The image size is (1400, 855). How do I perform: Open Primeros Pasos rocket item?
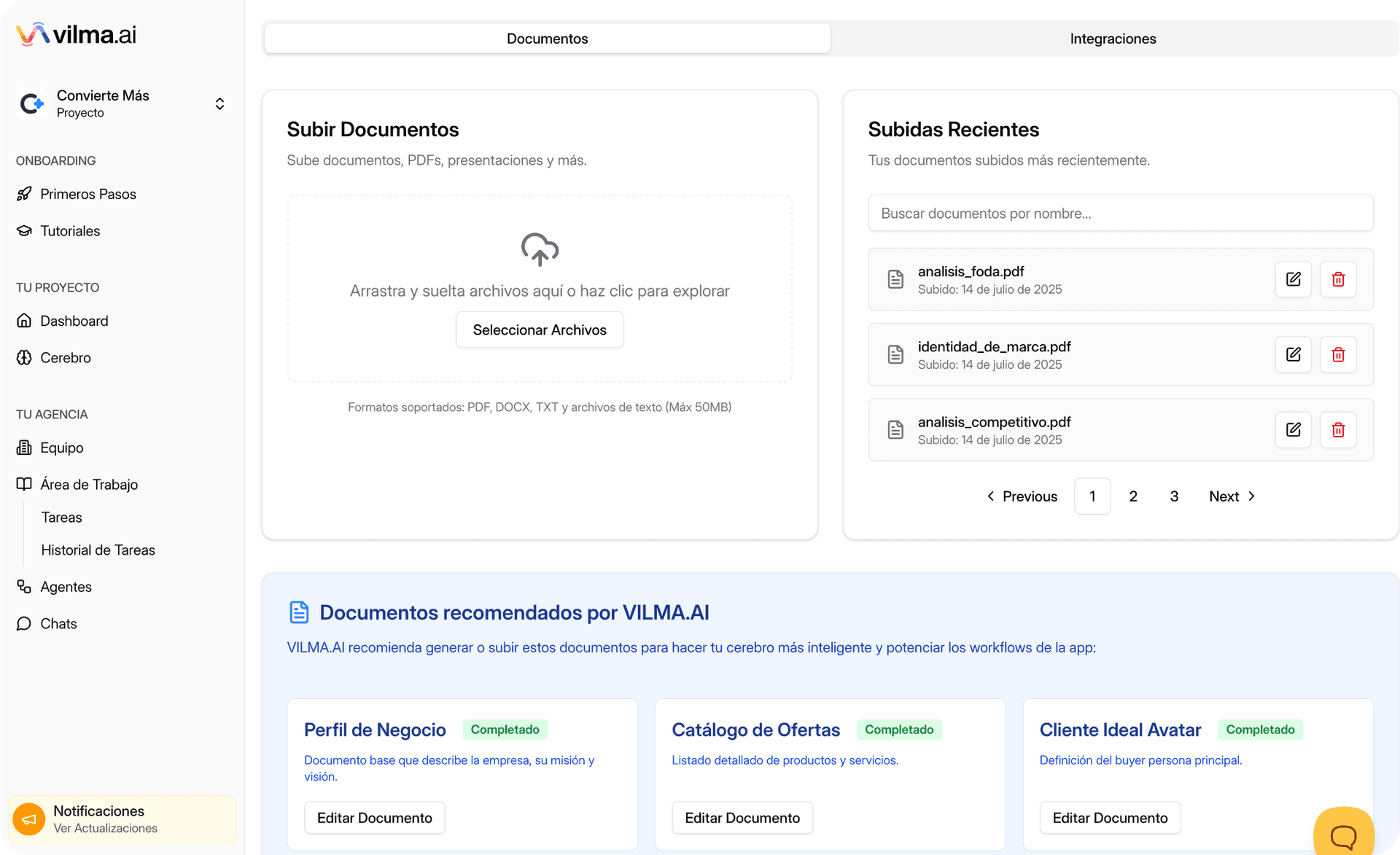point(87,194)
